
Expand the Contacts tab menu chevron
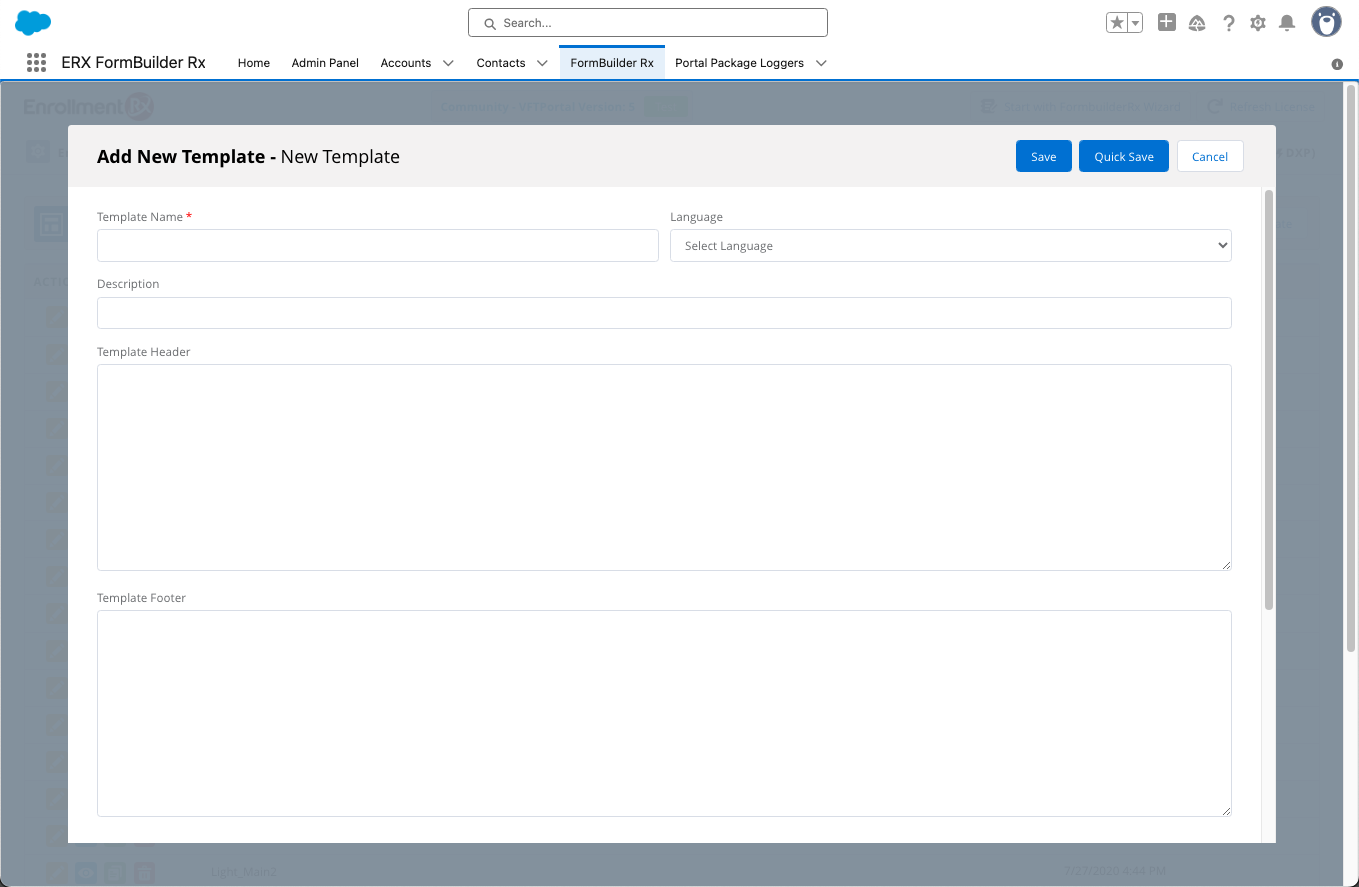click(542, 63)
